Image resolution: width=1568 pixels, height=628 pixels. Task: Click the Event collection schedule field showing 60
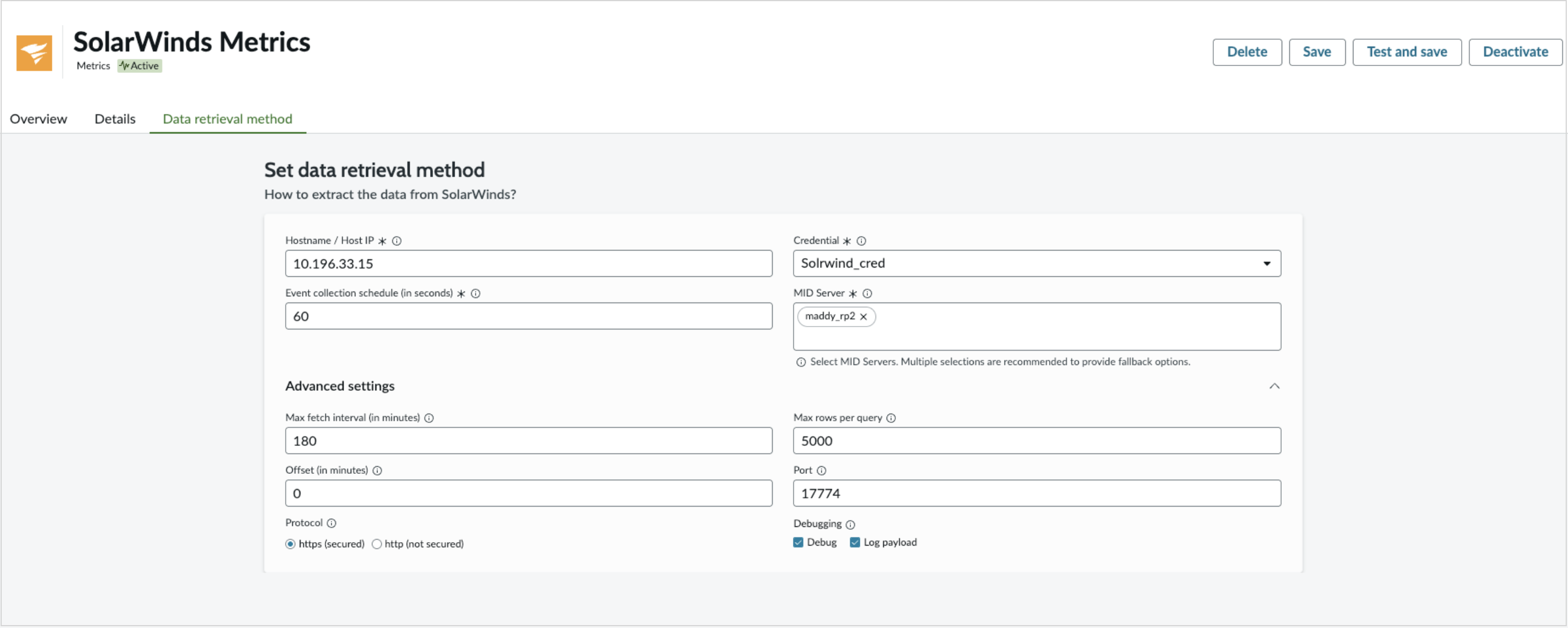click(528, 317)
